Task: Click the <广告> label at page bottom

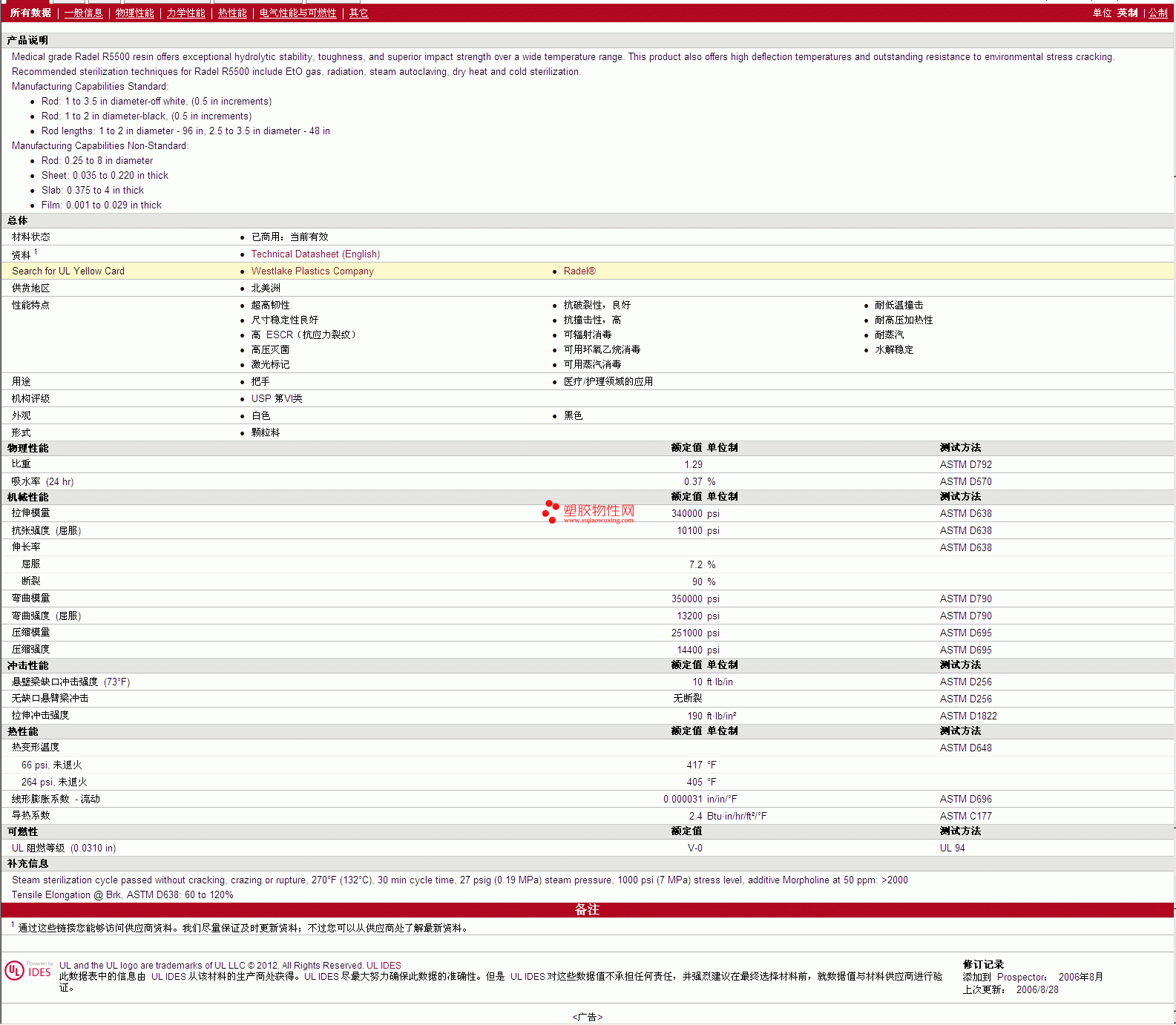Action: [587, 1017]
